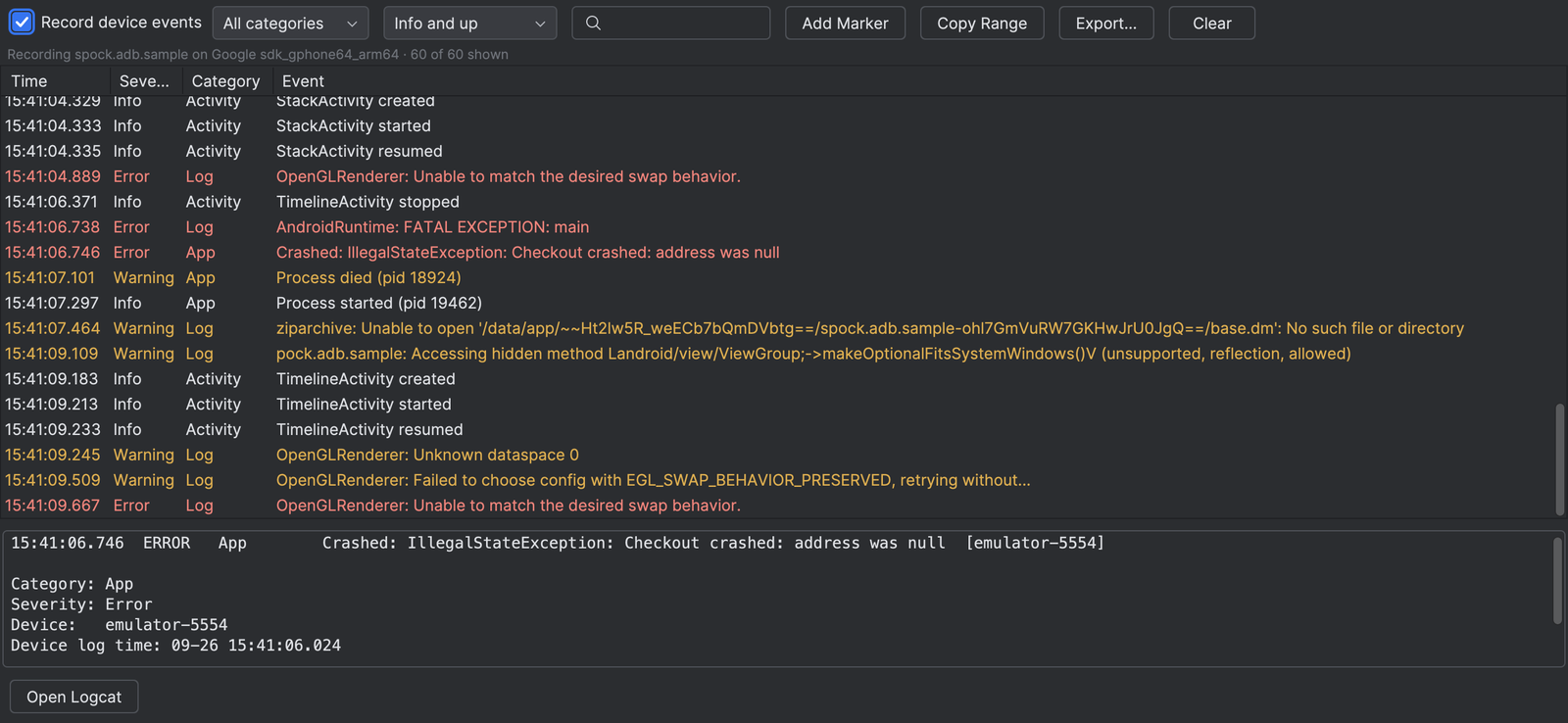Clear the recorded events list
The image size is (1568, 723).
(1211, 23)
